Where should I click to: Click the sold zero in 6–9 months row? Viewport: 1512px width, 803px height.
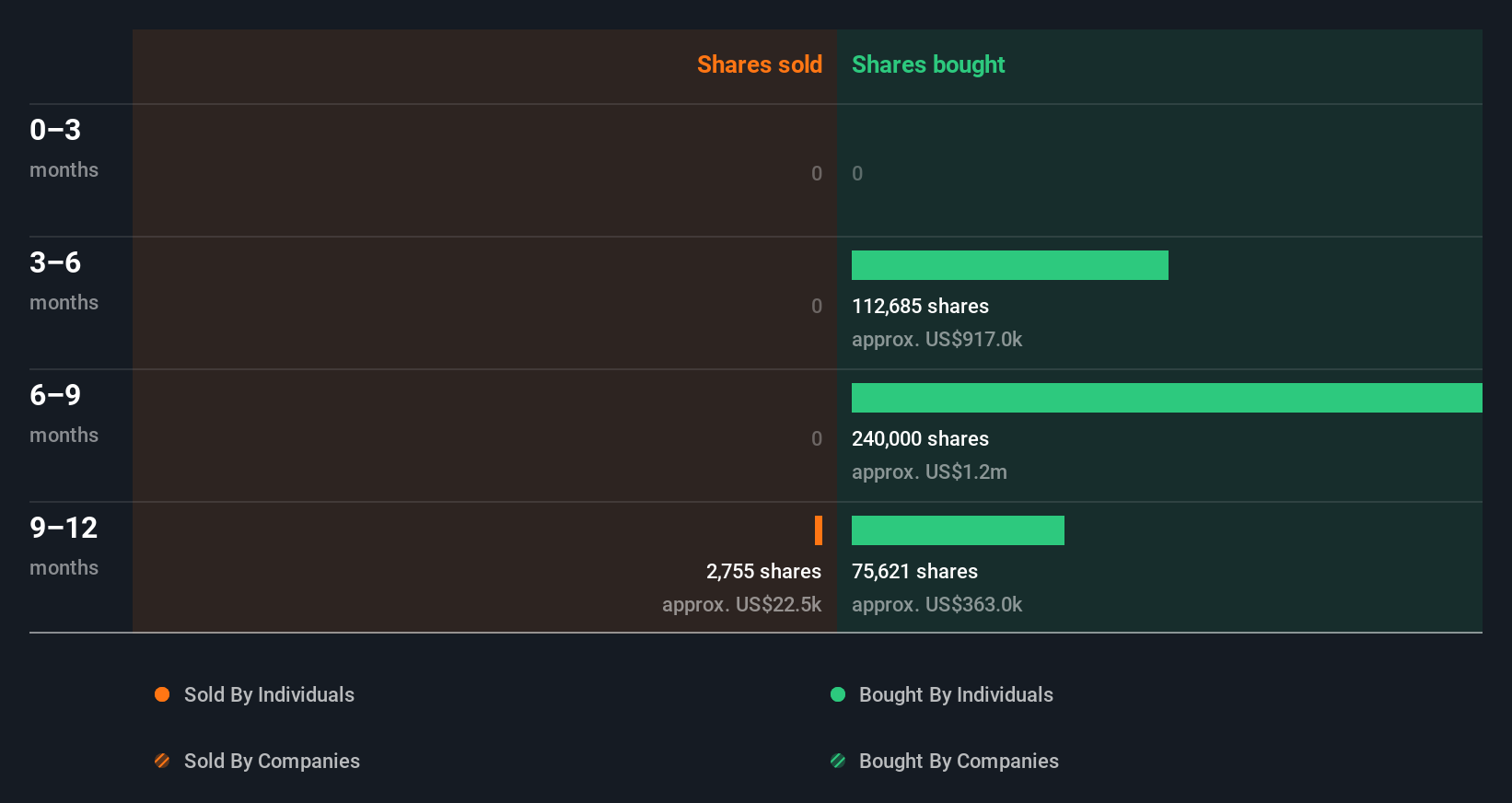pyautogui.click(x=817, y=438)
